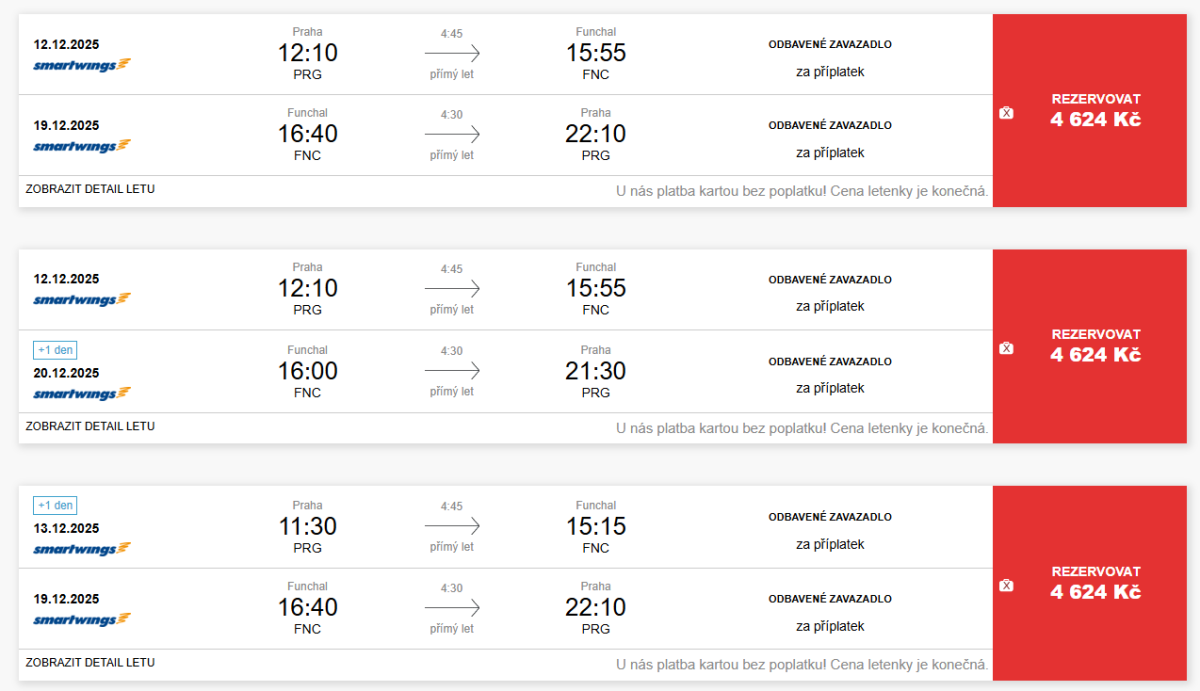Open flight details for the 13.12.2025 departure offer
The height and width of the screenshot is (691, 1200).
click(90, 662)
